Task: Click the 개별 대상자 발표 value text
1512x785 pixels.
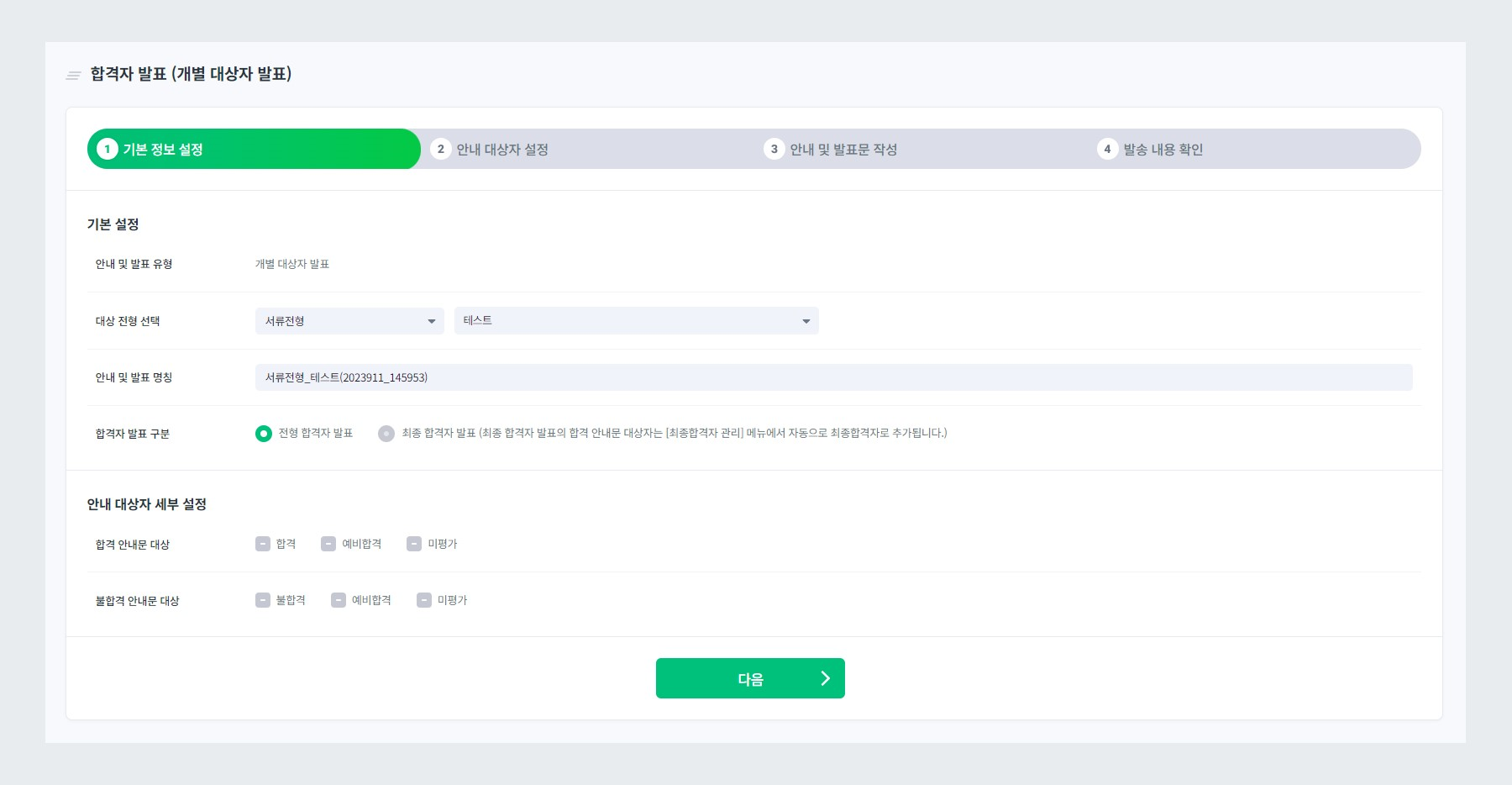Action: click(x=292, y=264)
